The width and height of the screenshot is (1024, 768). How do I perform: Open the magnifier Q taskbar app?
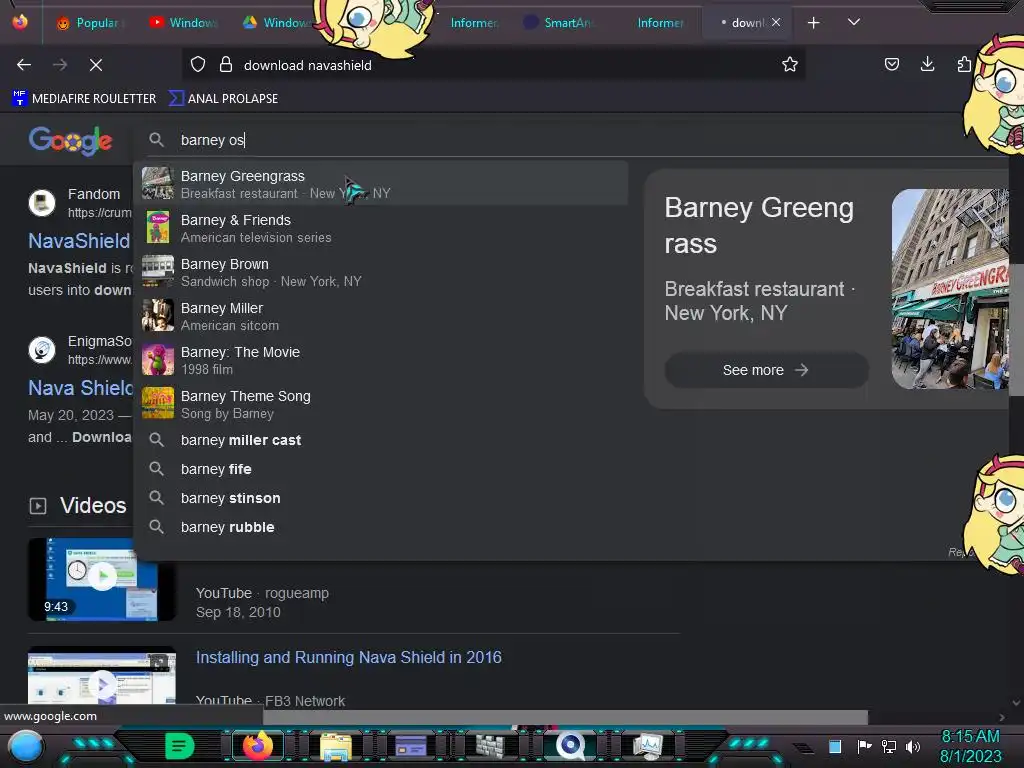tap(570, 746)
